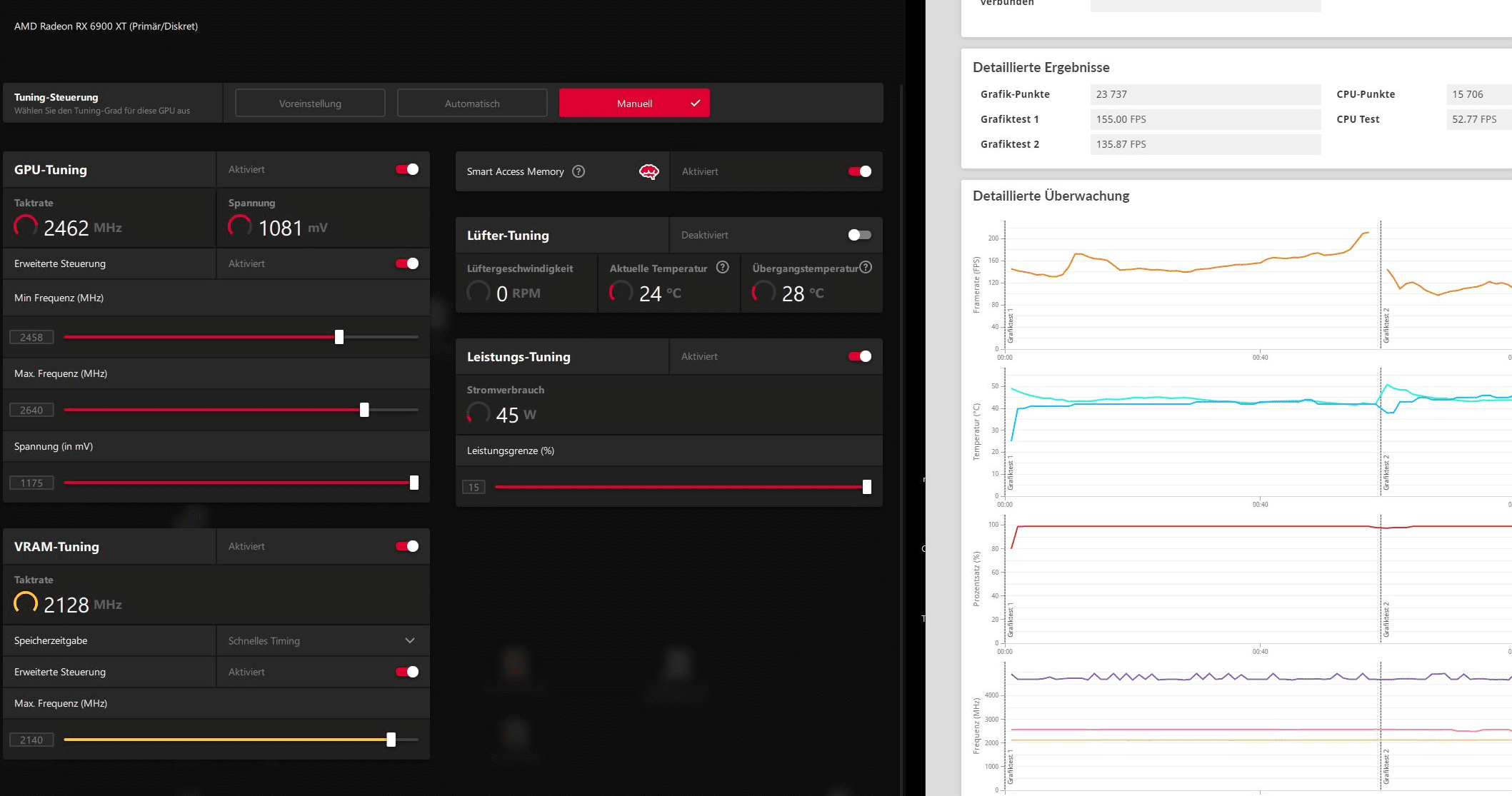
Task: Click the Grafiktest 1 value 155.00 FPS
Action: 1206,119
